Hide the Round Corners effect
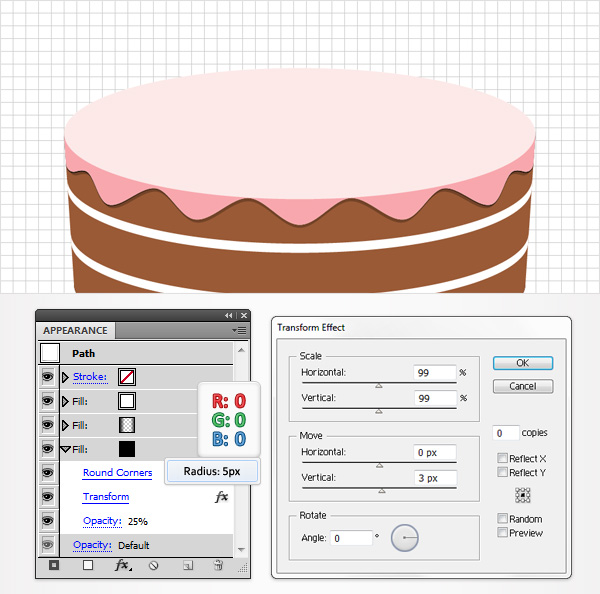The height and width of the screenshot is (594, 600). click(x=47, y=473)
